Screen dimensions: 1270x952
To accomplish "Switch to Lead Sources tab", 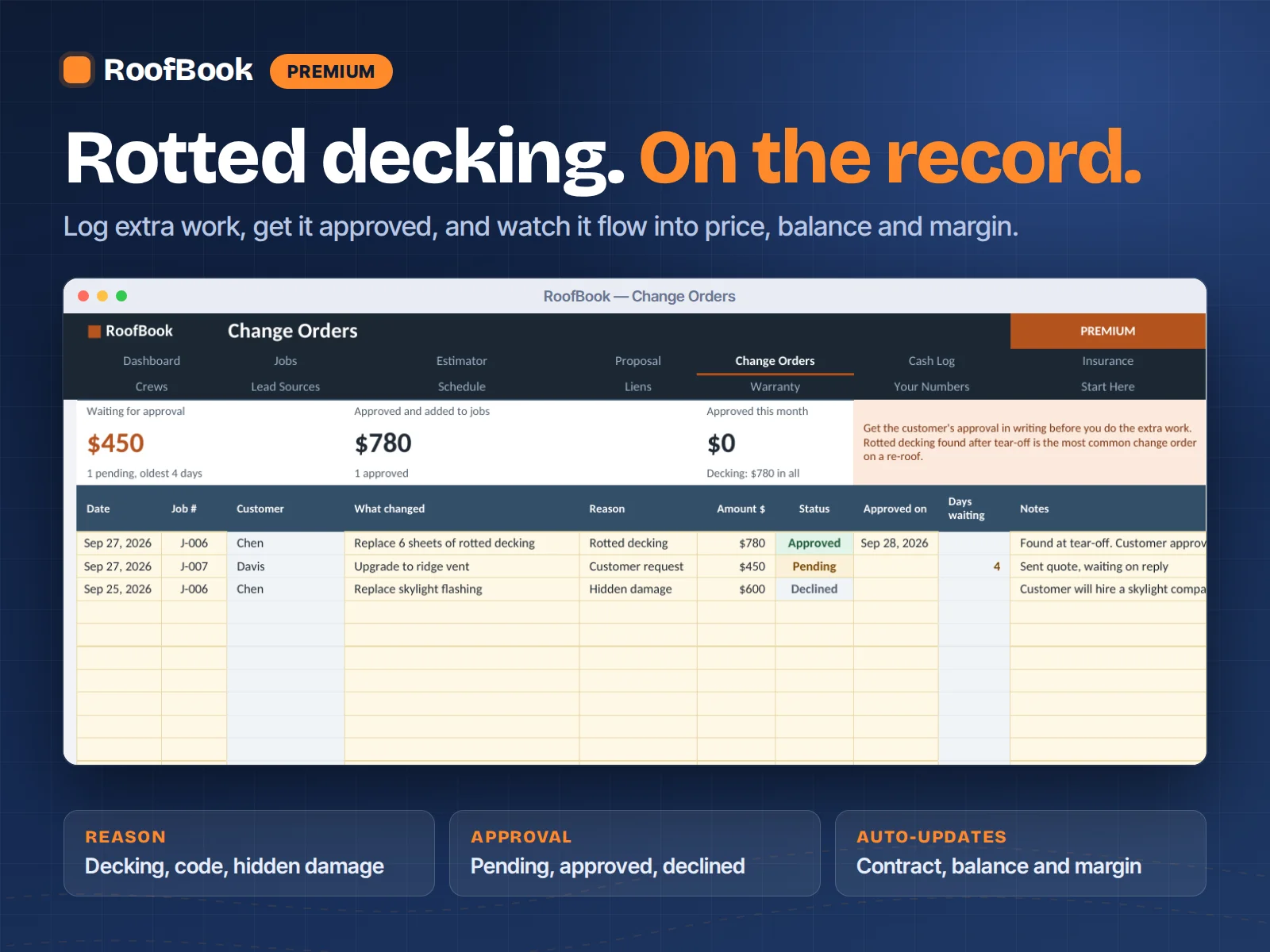I will [286, 386].
